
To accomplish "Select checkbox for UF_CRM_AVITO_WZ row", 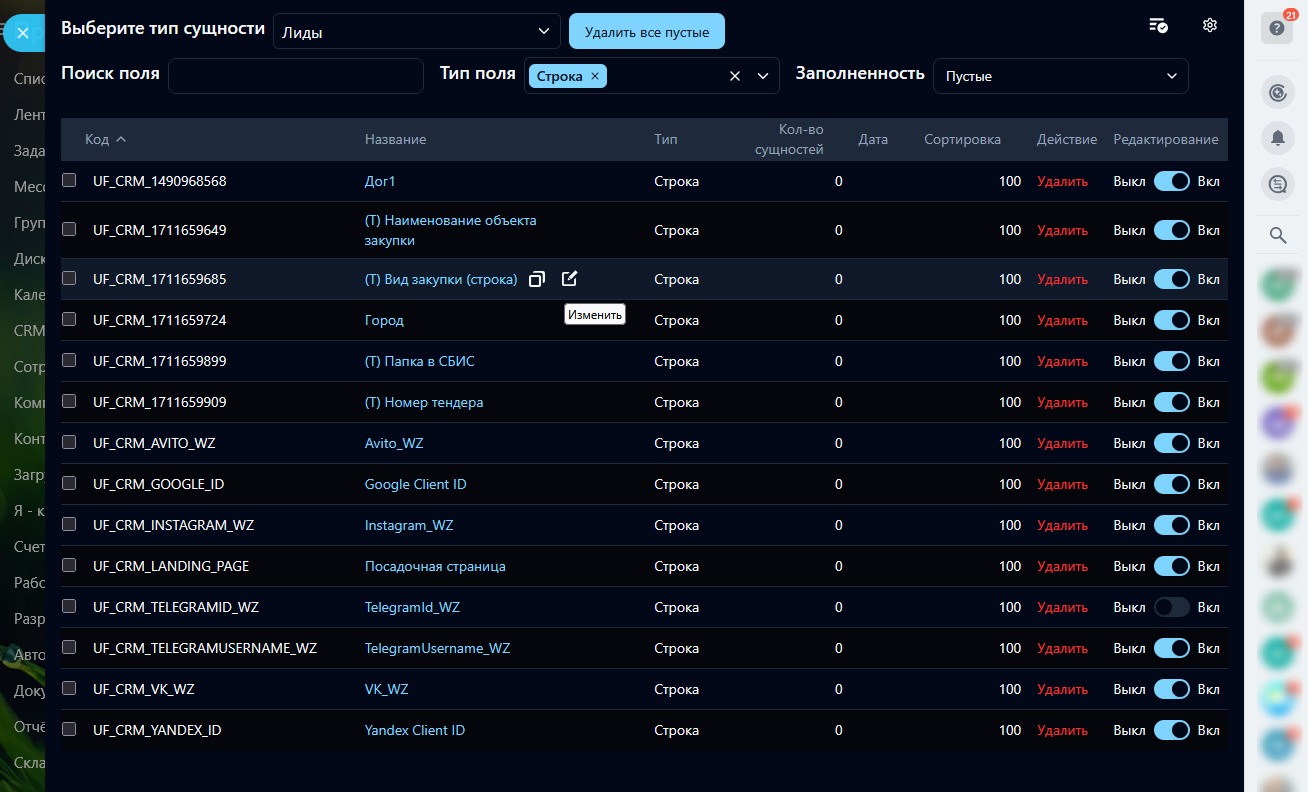I will pyautogui.click(x=69, y=442).
